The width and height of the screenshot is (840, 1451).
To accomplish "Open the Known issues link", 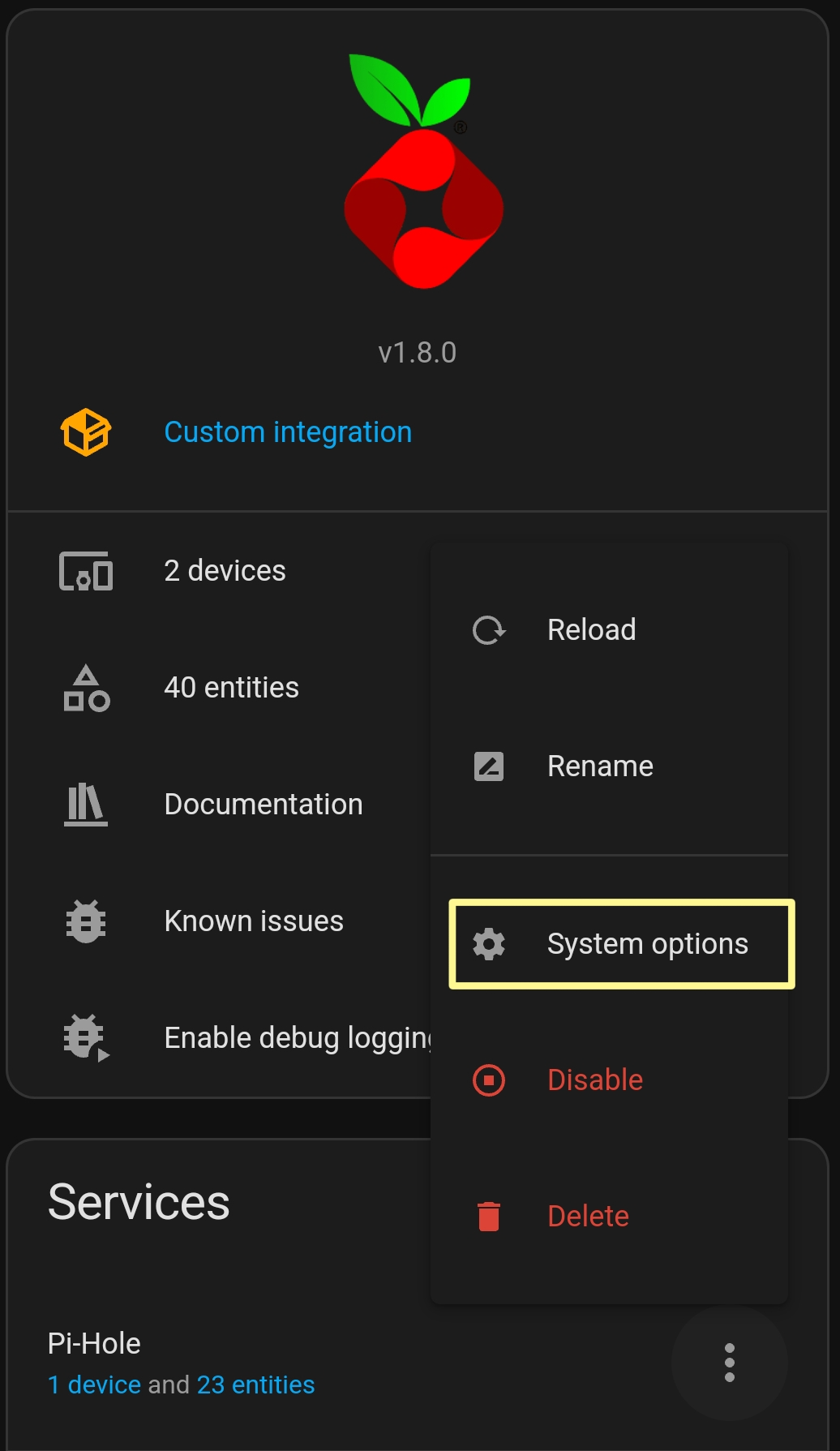I will pos(254,921).
